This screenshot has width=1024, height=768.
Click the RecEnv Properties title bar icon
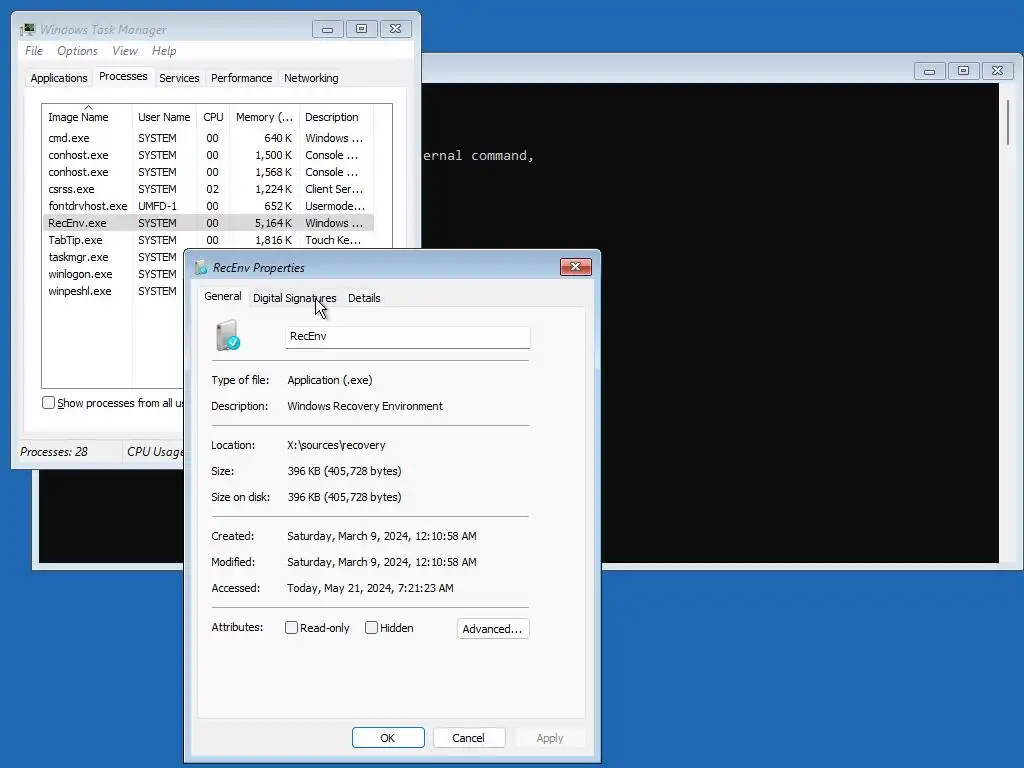coord(201,267)
